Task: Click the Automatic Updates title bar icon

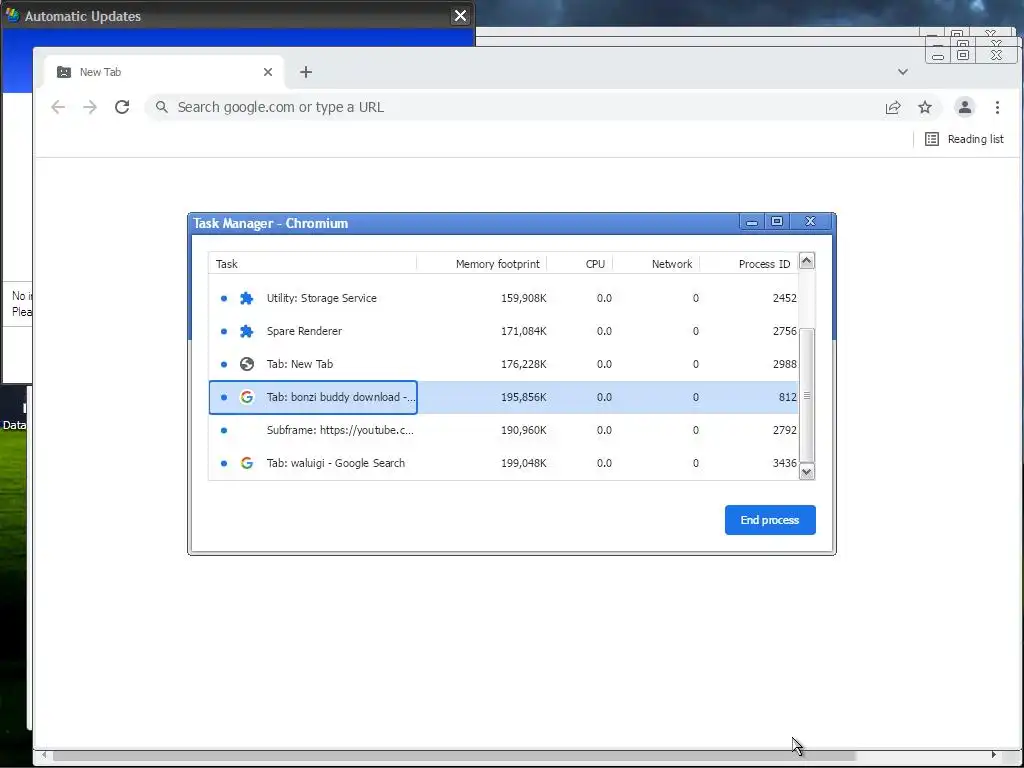Action: click(12, 15)
